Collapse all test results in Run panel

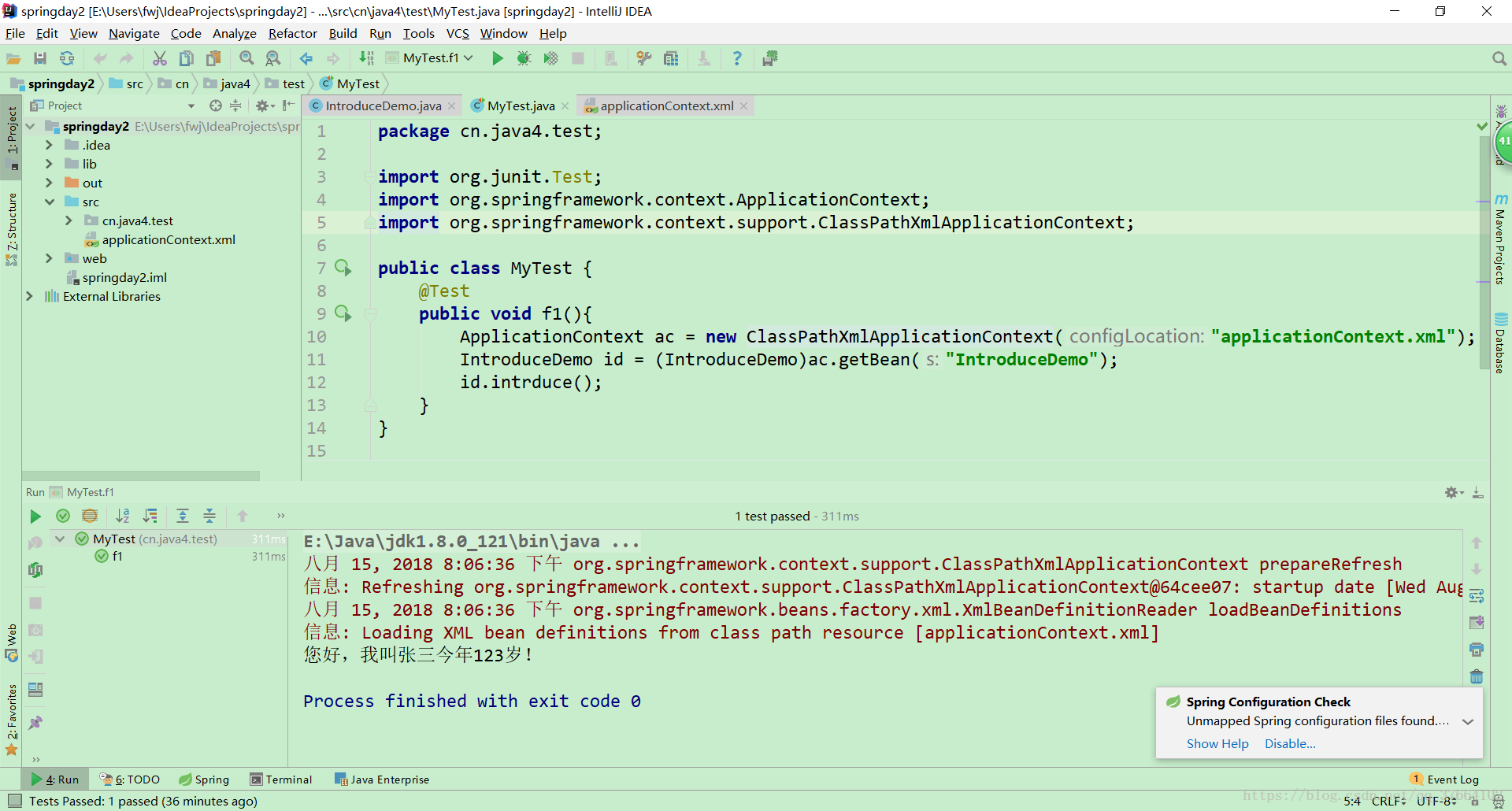pos(209,516)
